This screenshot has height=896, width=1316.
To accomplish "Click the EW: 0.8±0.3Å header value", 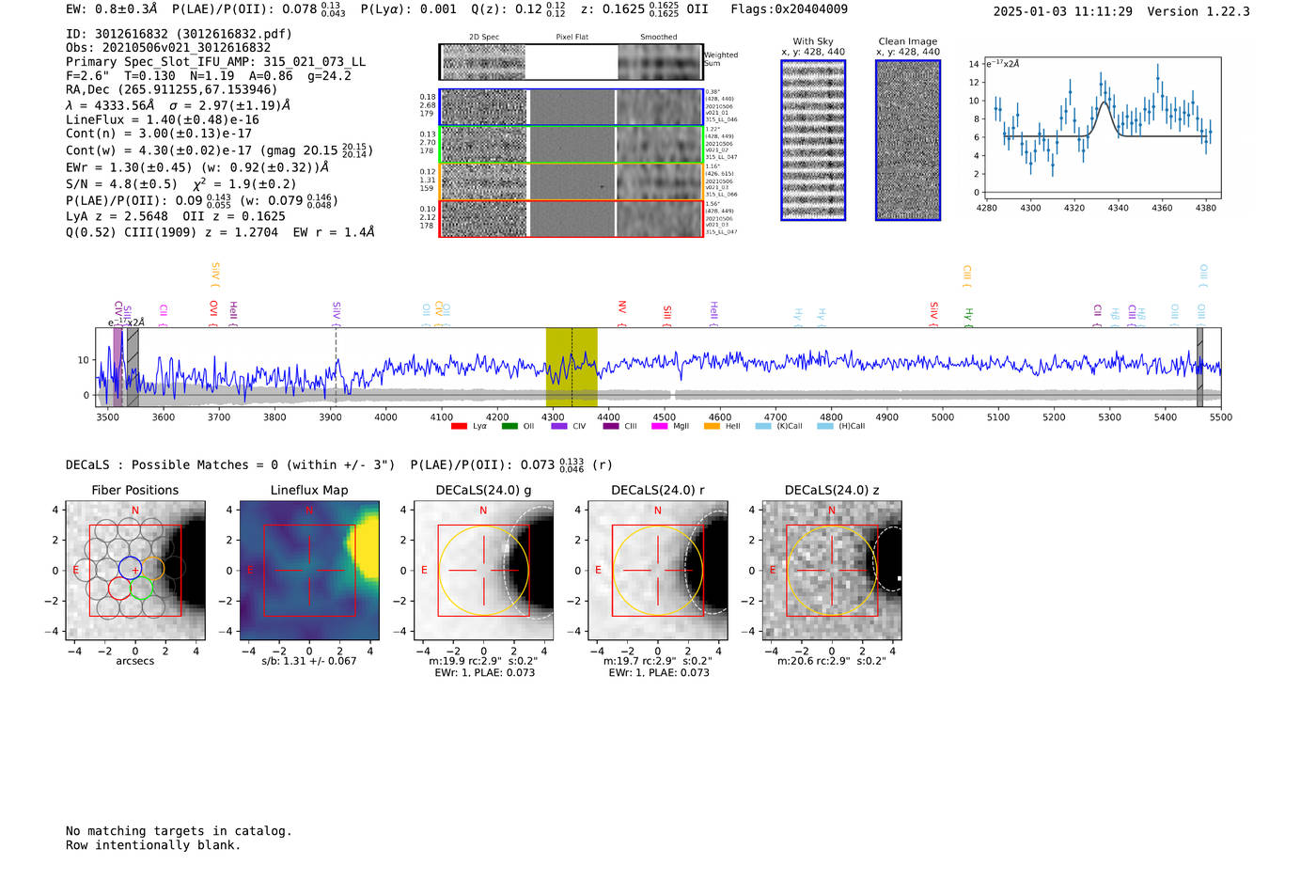I will 112,9.
